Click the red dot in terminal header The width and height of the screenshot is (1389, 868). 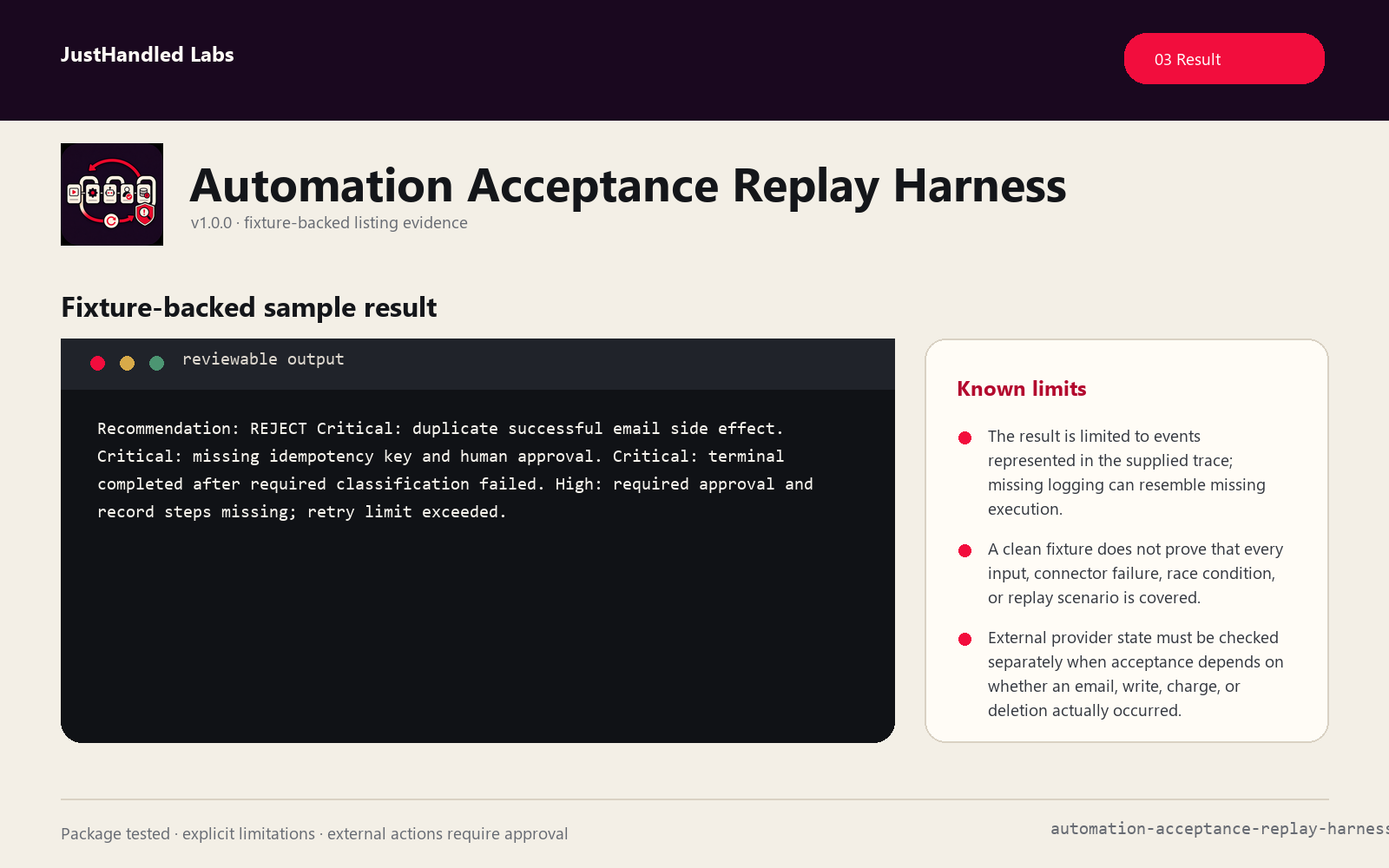click(98, 363)
